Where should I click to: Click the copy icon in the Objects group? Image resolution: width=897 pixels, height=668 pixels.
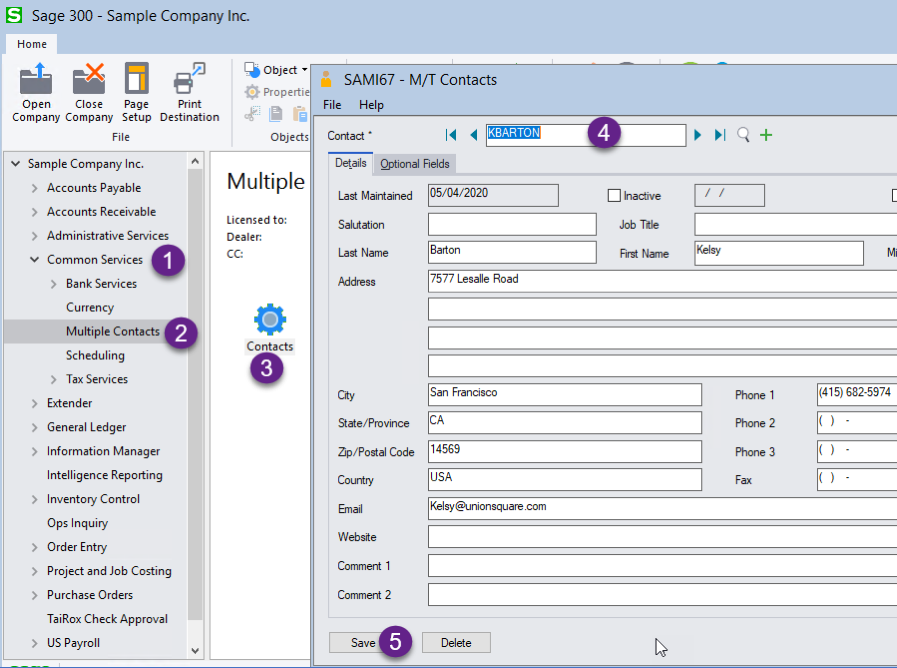click(276, 114)
